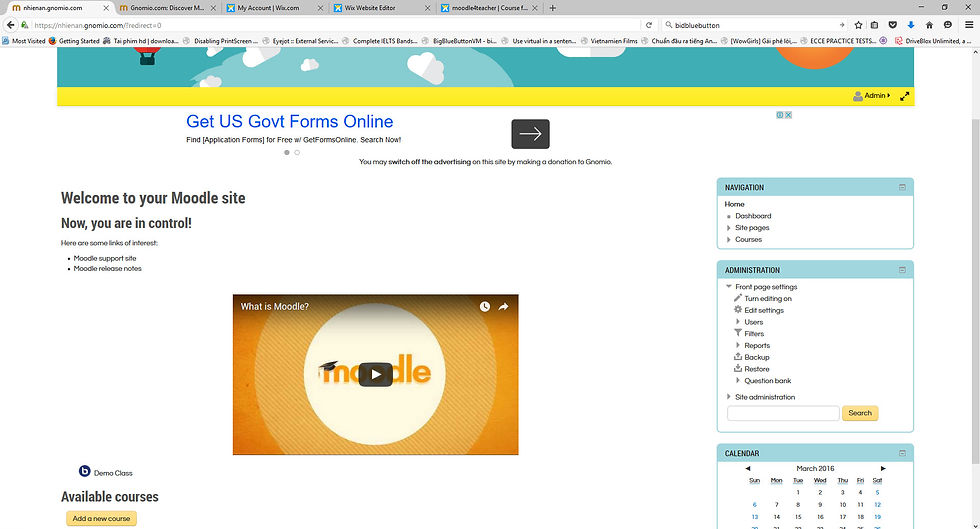Image resolution: width=980 pixels, height=529 pixels.
Task: Click the vertical page scrollbar
Action: tap(975, 289)
